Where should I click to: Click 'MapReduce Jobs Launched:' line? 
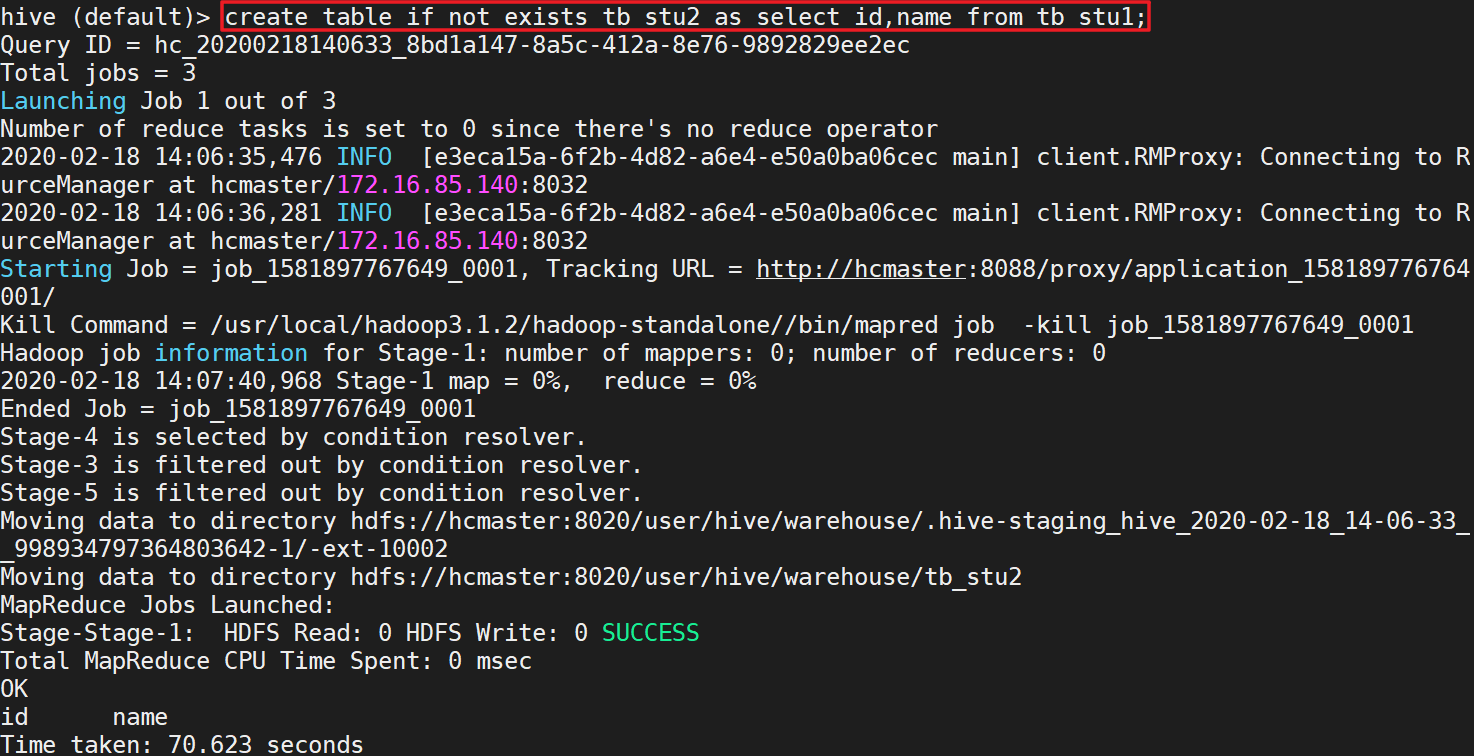(x=168, y=605)
